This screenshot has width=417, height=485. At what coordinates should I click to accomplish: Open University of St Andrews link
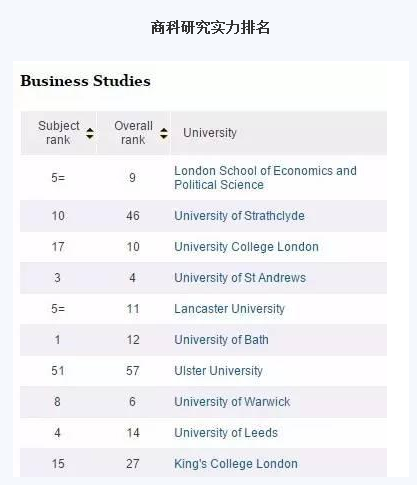click(240, 278)
